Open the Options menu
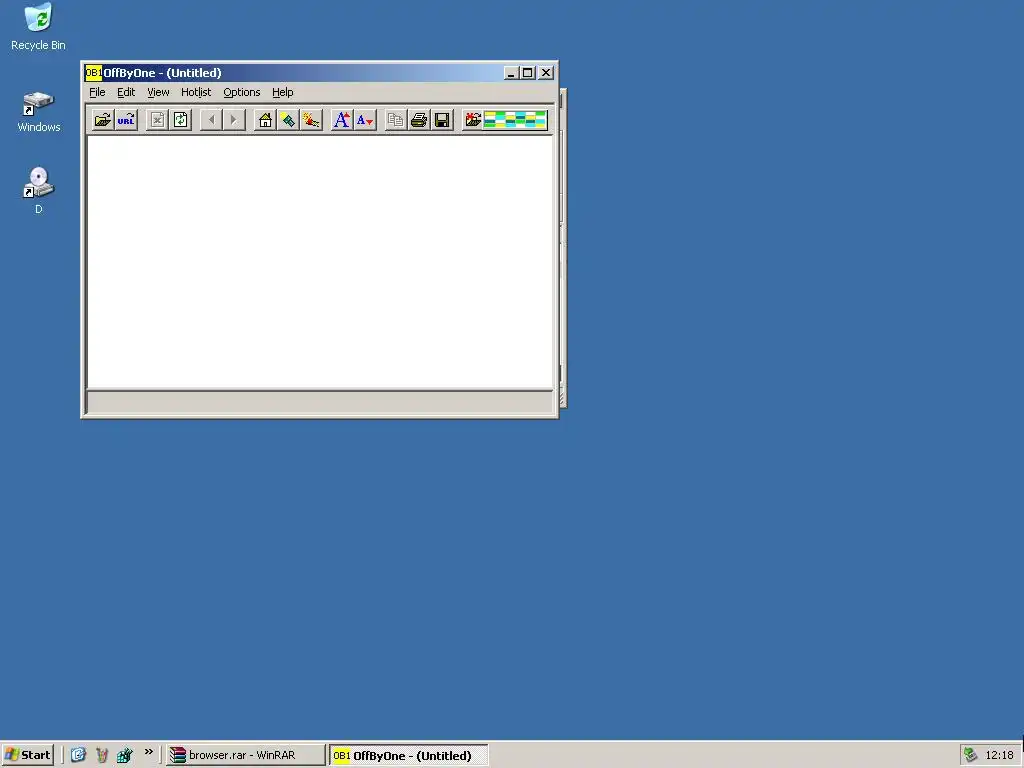The height and width of the screenshot is (768, 1024). tap(242, 92)
